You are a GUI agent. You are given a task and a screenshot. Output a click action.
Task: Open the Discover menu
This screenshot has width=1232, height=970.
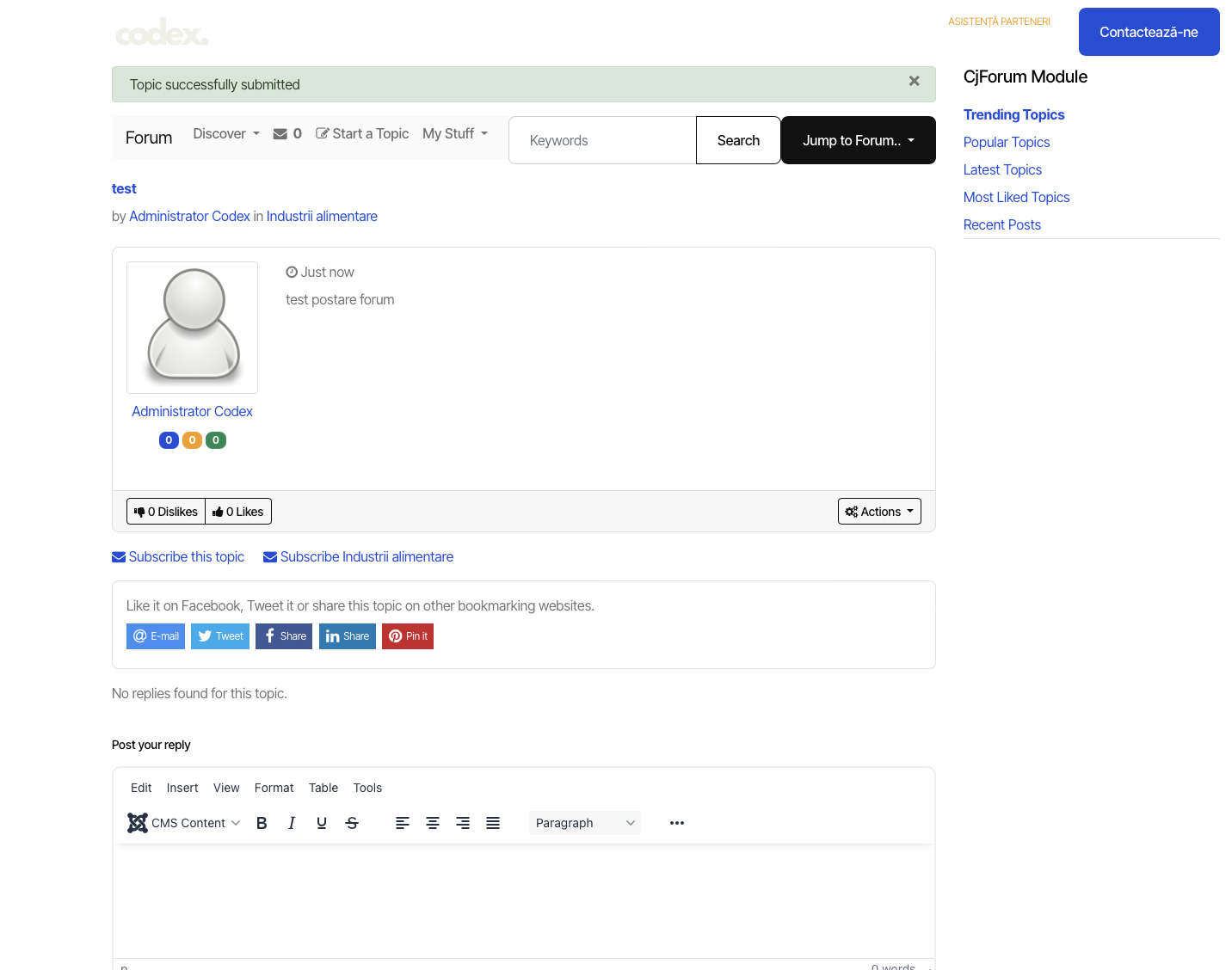225,134
